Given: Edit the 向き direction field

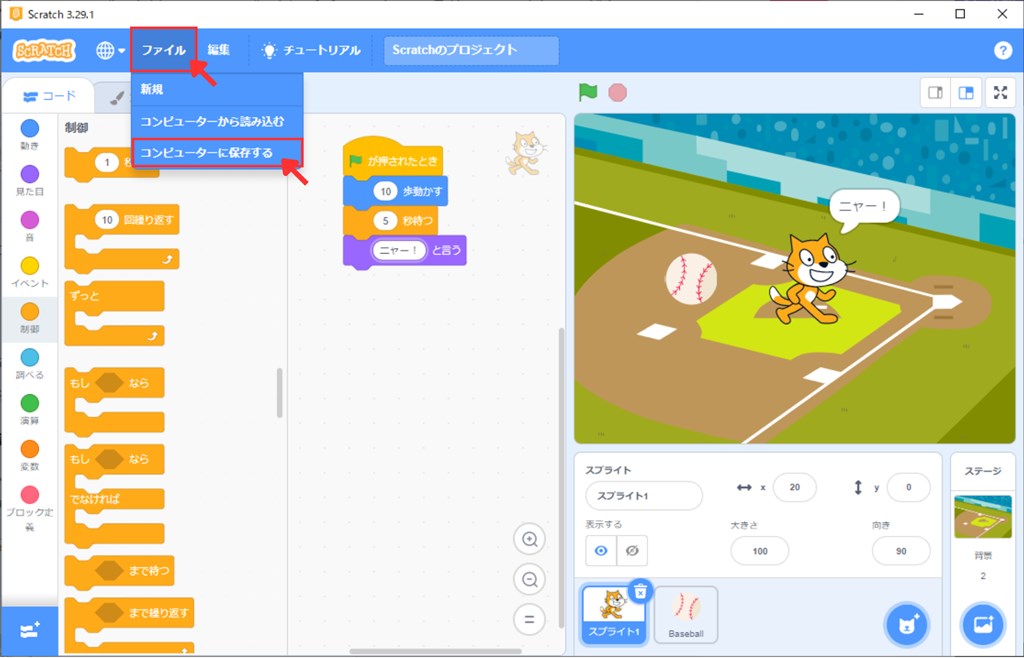Looking at the screenshot, I should (901, 551).
